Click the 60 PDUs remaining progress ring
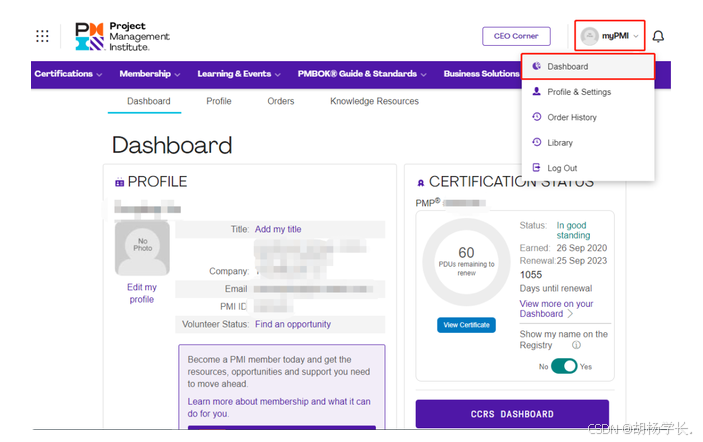The width and height of the screenshot is (703, 442). point(466,263)
